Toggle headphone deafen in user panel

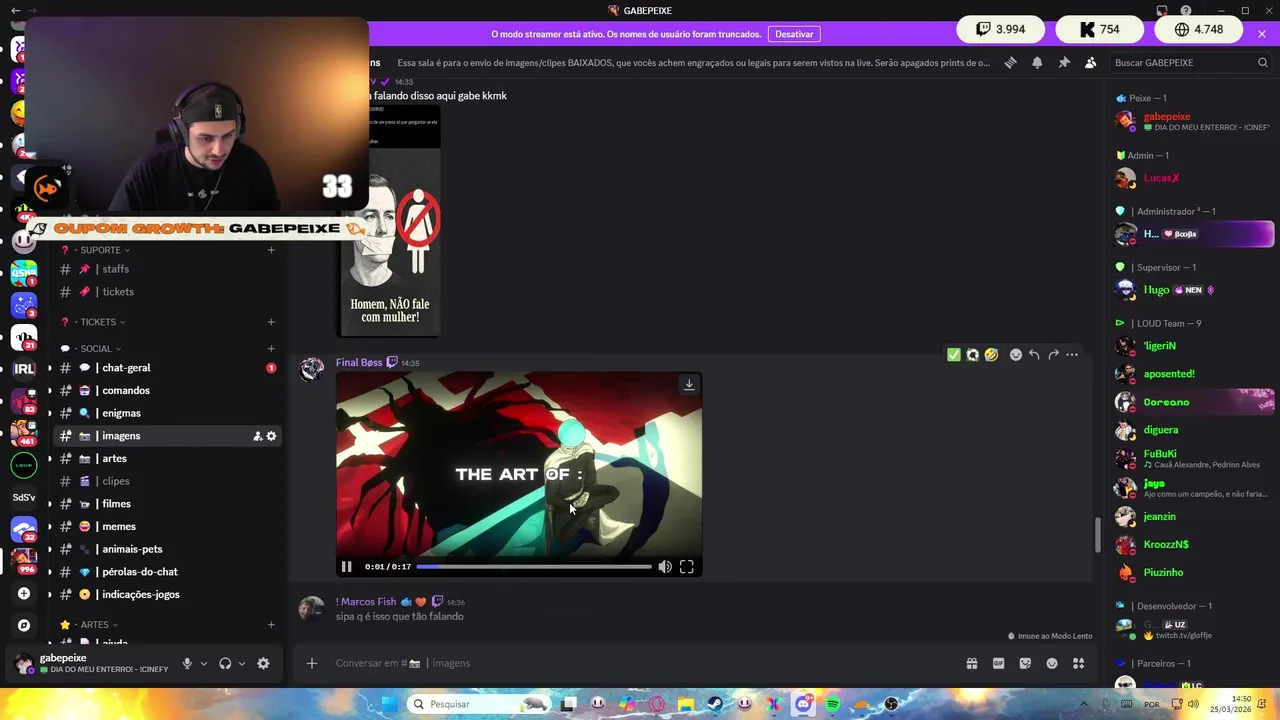[x=225, y=664]
